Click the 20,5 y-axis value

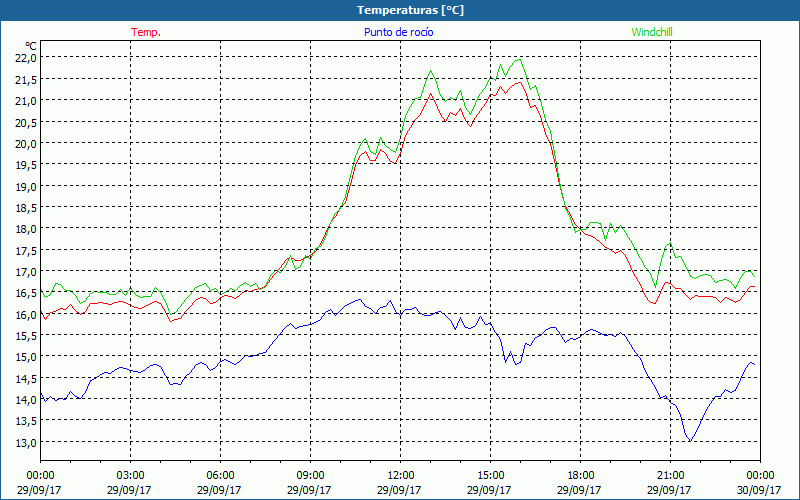pos(27,122)
